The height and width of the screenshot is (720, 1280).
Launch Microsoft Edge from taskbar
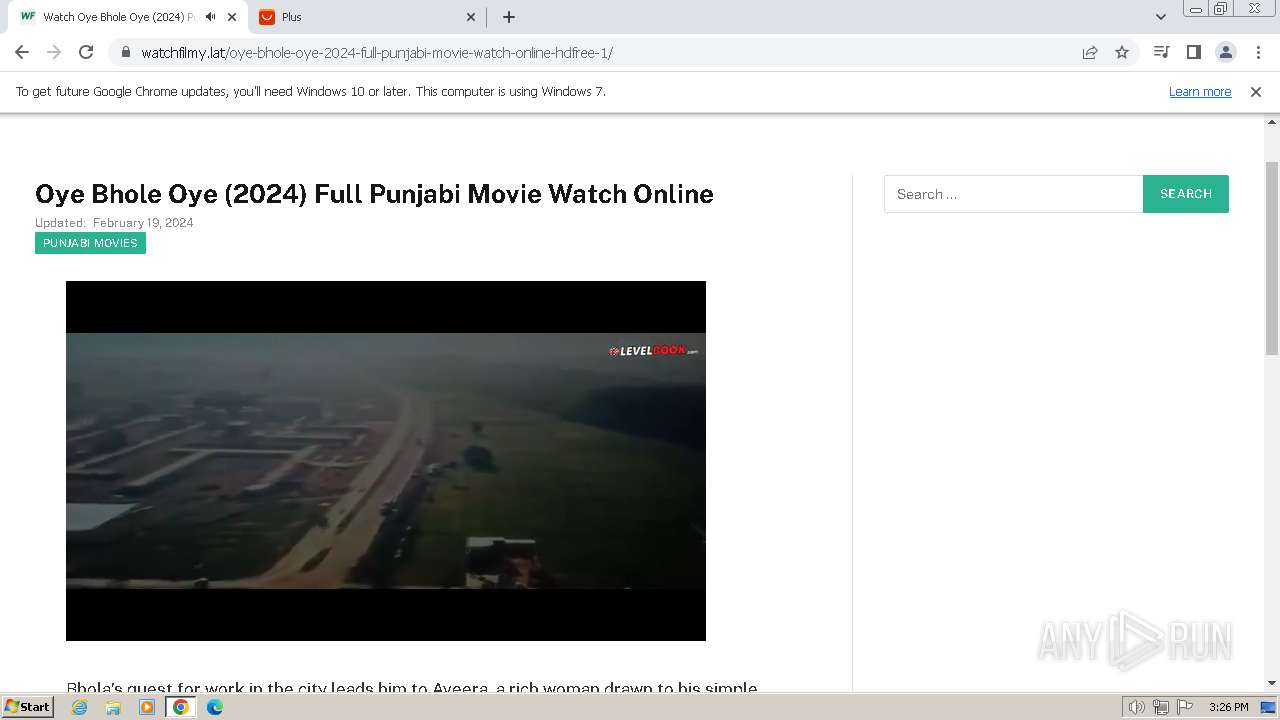215,707
